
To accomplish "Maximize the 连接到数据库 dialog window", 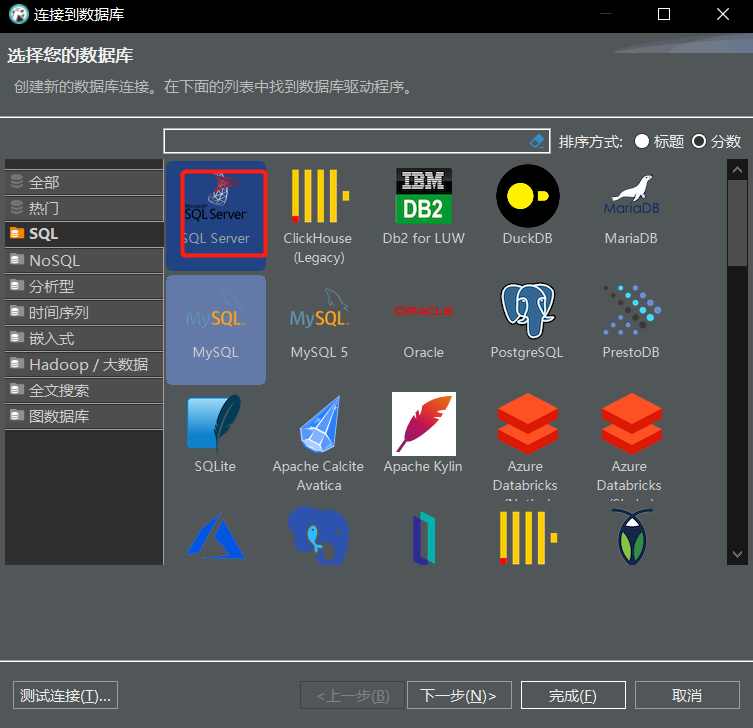I will [x=664, y=14].
